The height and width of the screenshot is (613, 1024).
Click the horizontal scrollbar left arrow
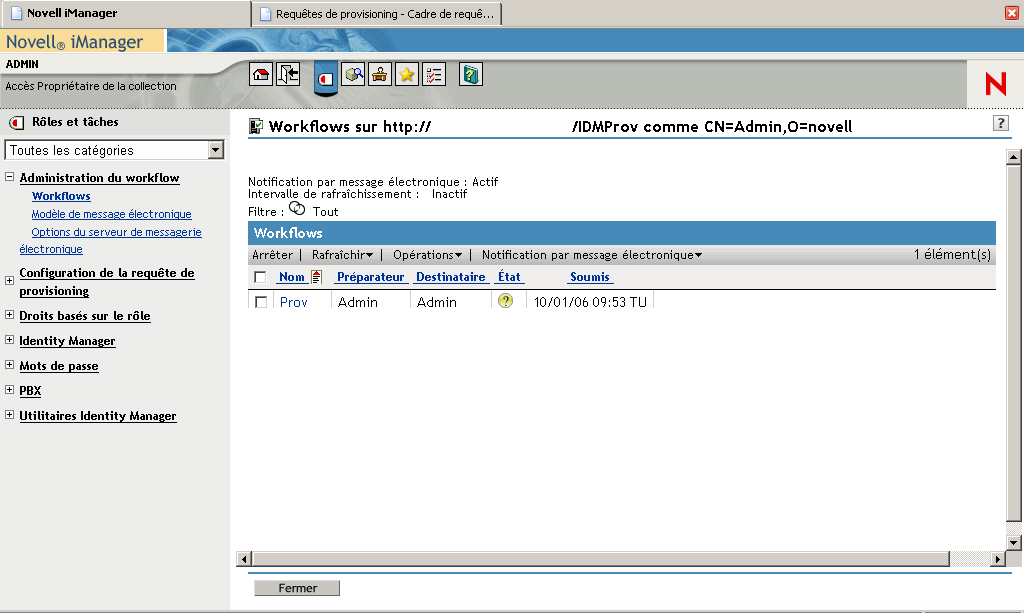coord(244,559)
